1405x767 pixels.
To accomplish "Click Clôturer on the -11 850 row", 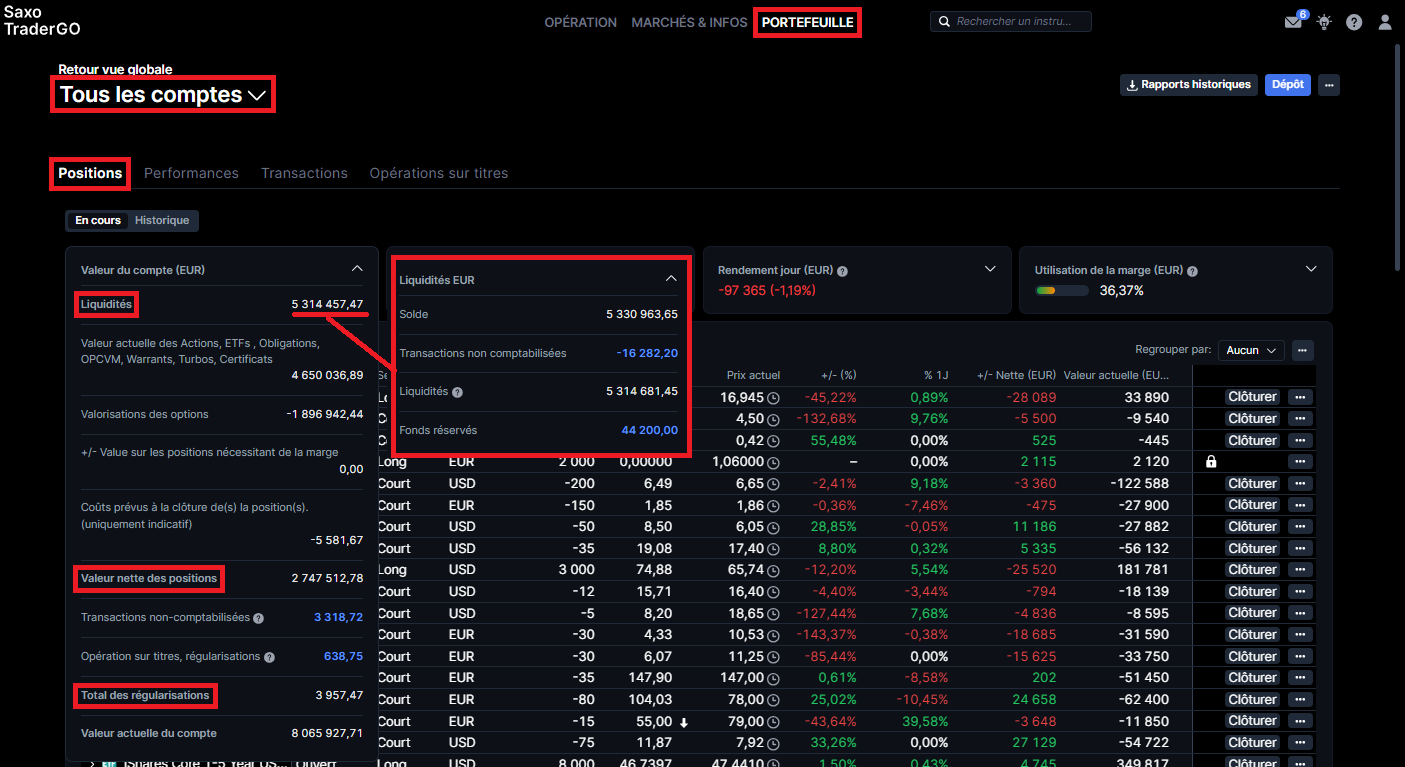I will [x=1252, y=721].
